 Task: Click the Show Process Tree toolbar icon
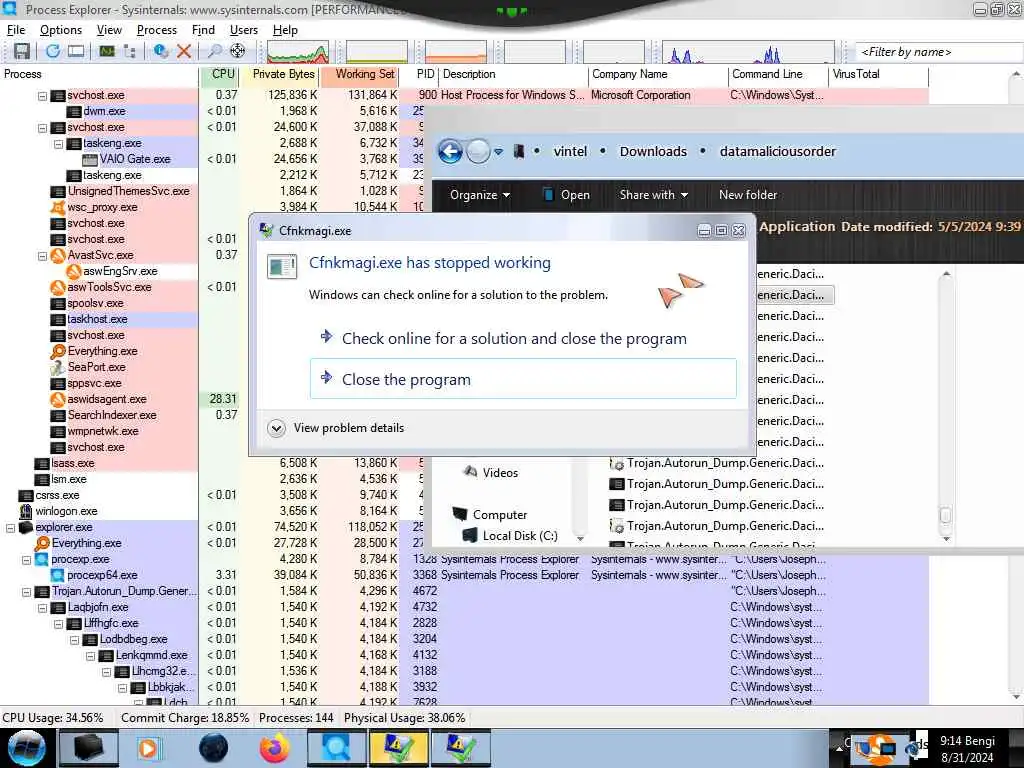pyautogui.click(x=130, y=51)
